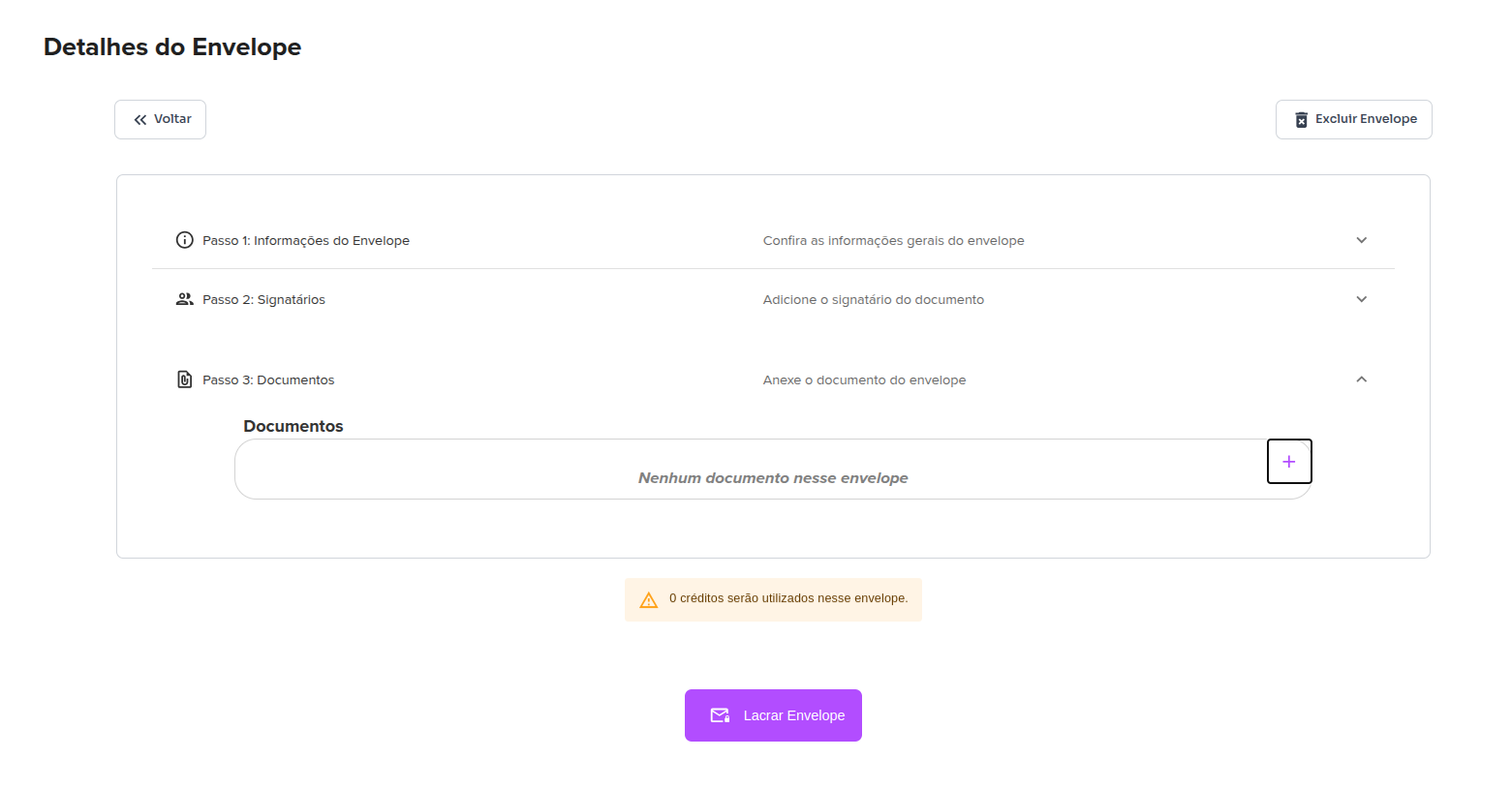Click the Excluir Envelope button
This screenshot has width=1512, height=789.
click(x=1353, y=119)
